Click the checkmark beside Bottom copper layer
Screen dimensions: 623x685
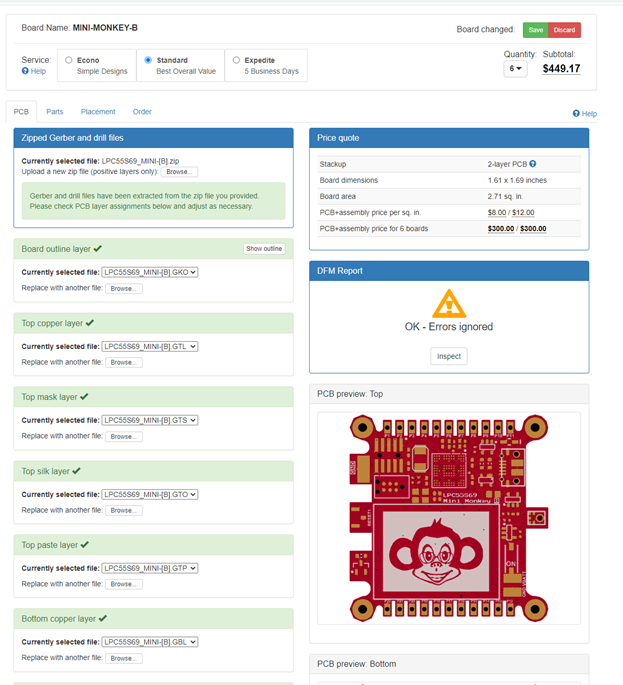click(x=103, y=619)
